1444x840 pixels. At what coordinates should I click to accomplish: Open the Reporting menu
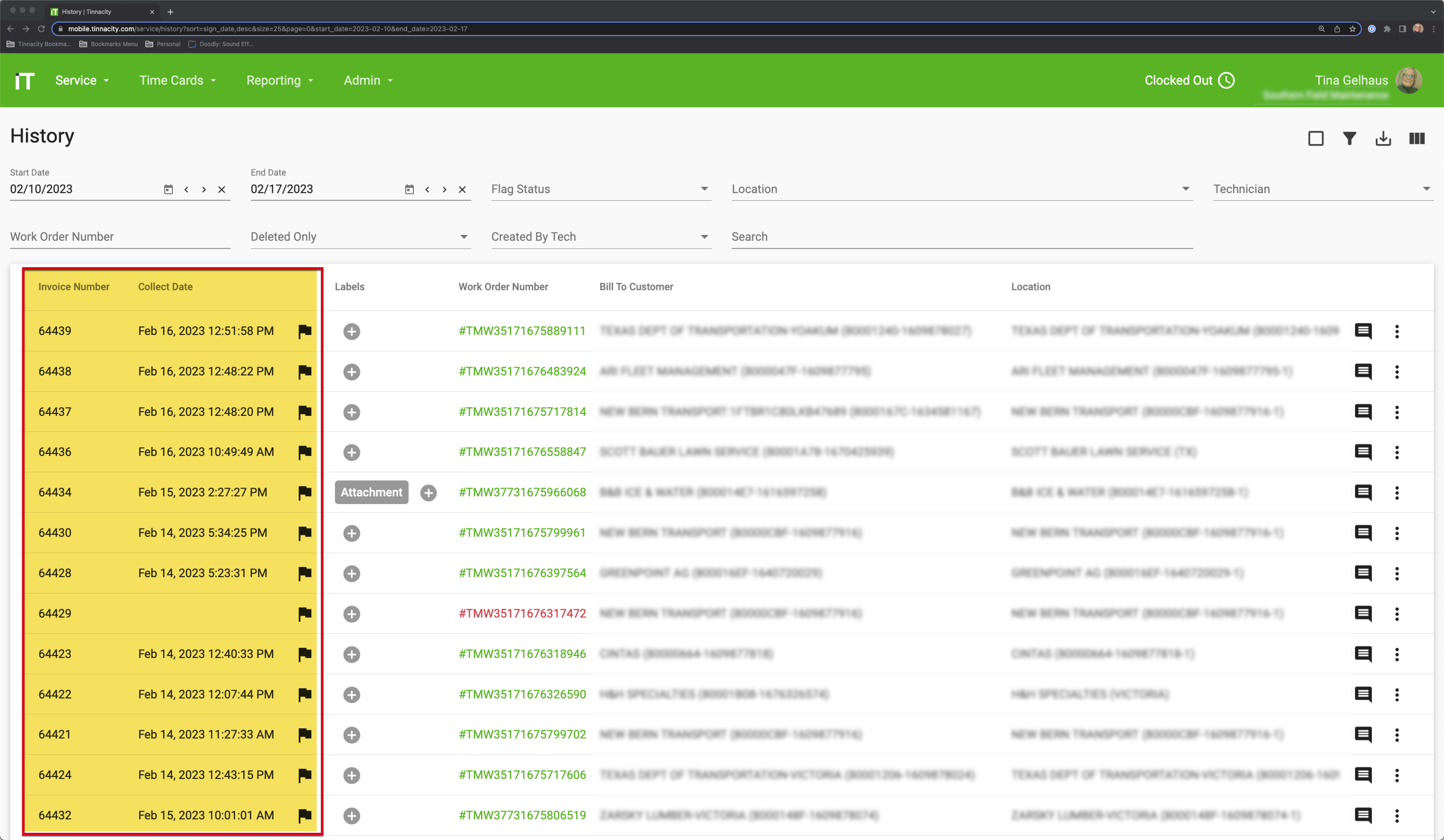(280, 80)
